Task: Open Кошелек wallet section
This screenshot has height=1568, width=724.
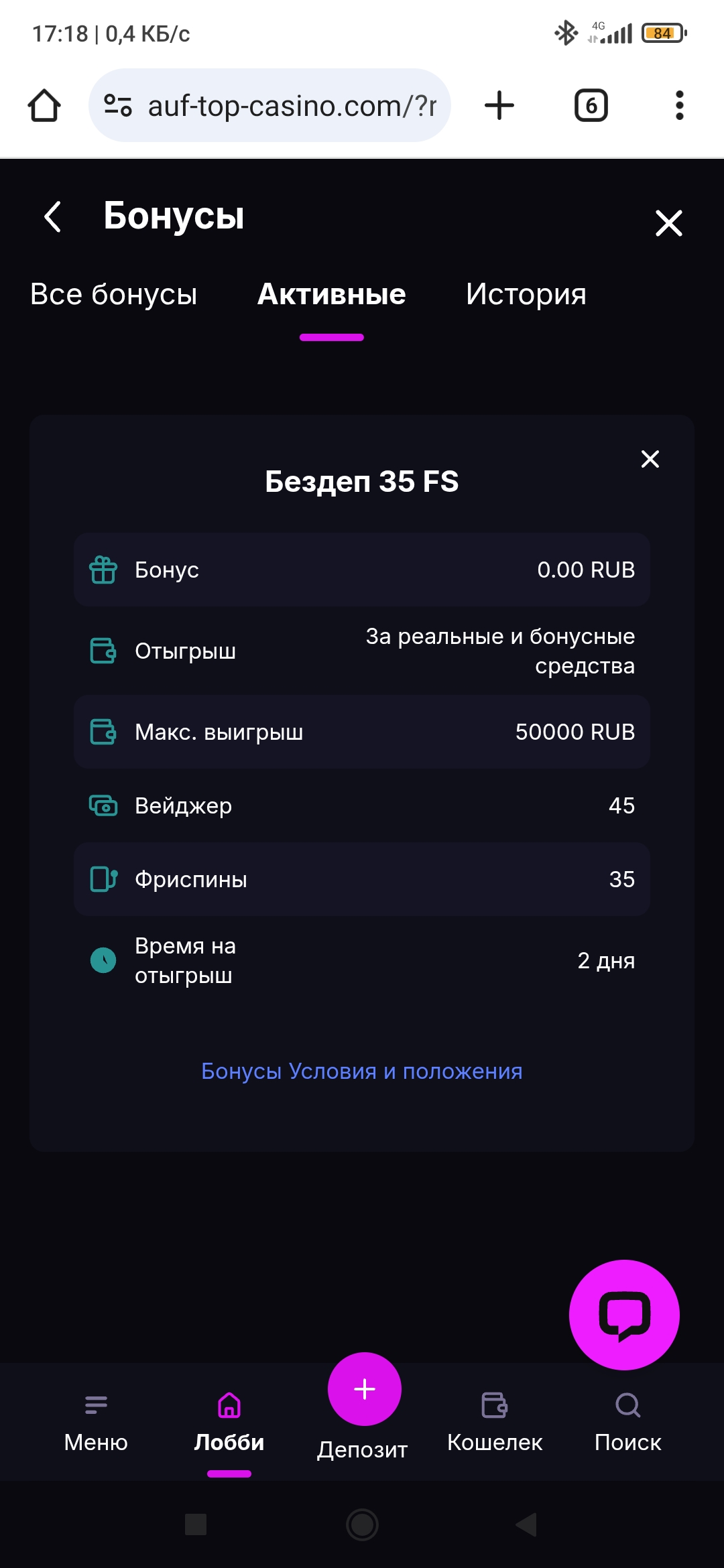Action: (495, 1422)
